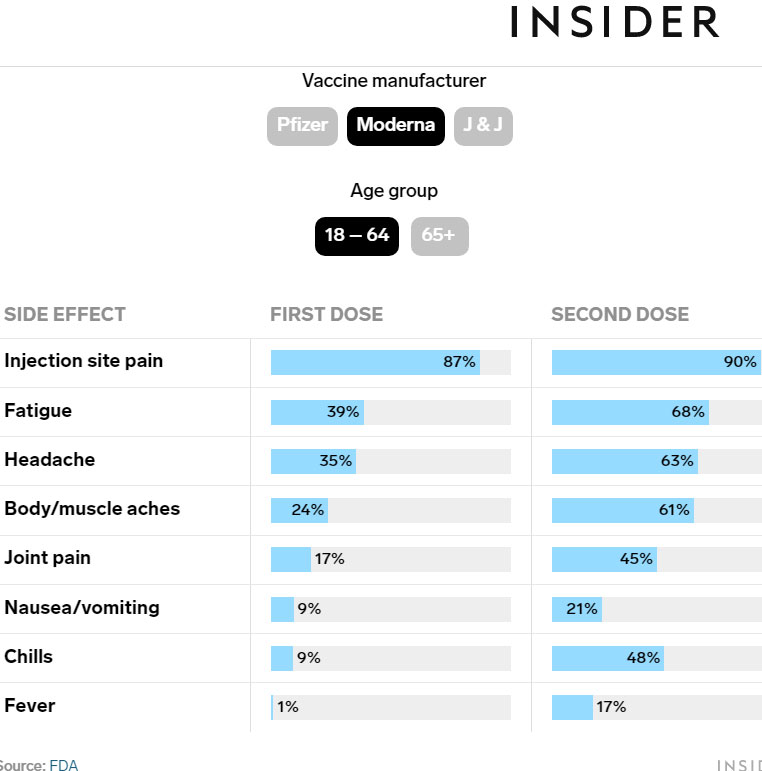Select the Pfizer vaccine manufacturer

[302, 126]
